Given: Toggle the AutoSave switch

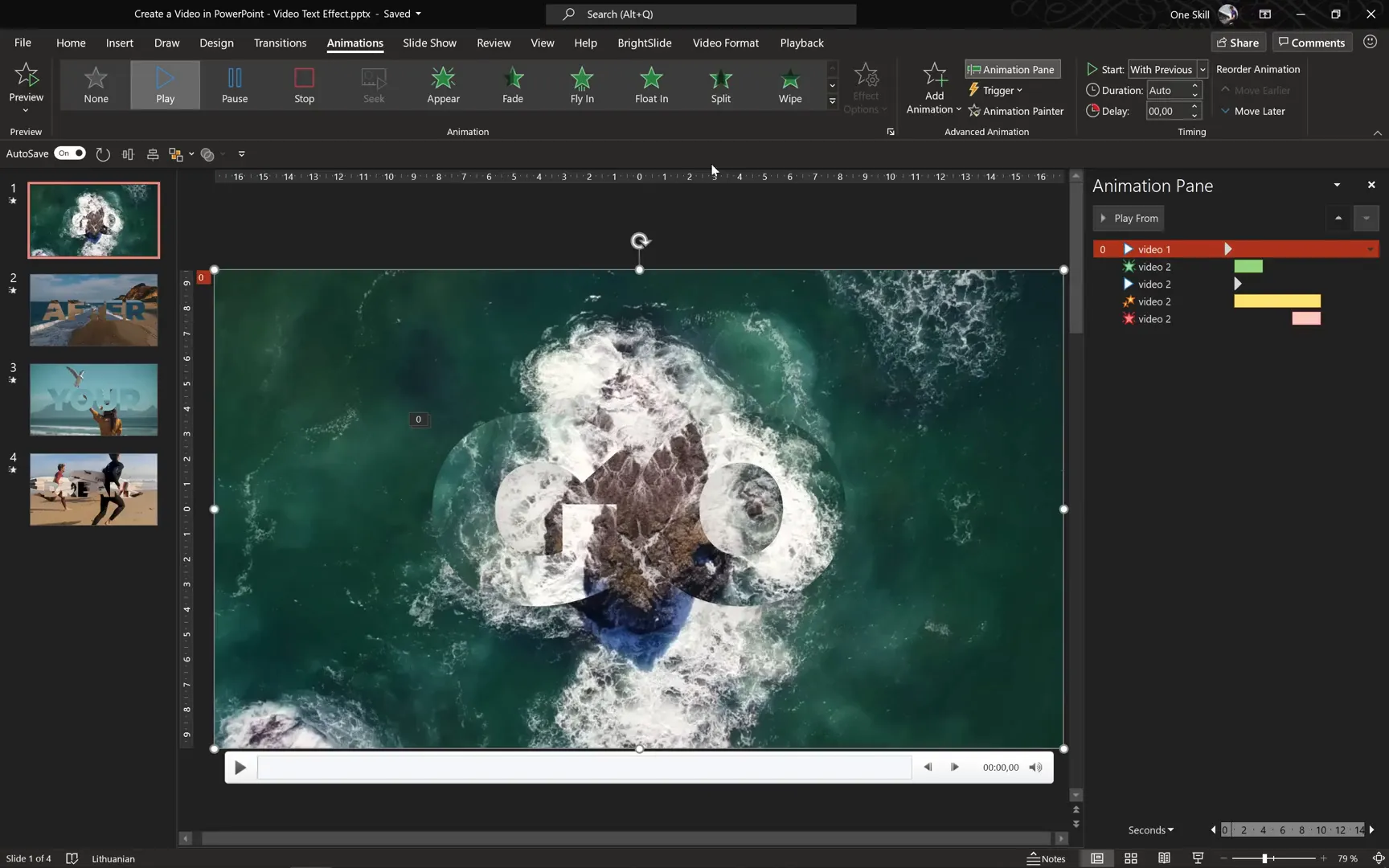Looking at the screenshot, I should point(70,154).
